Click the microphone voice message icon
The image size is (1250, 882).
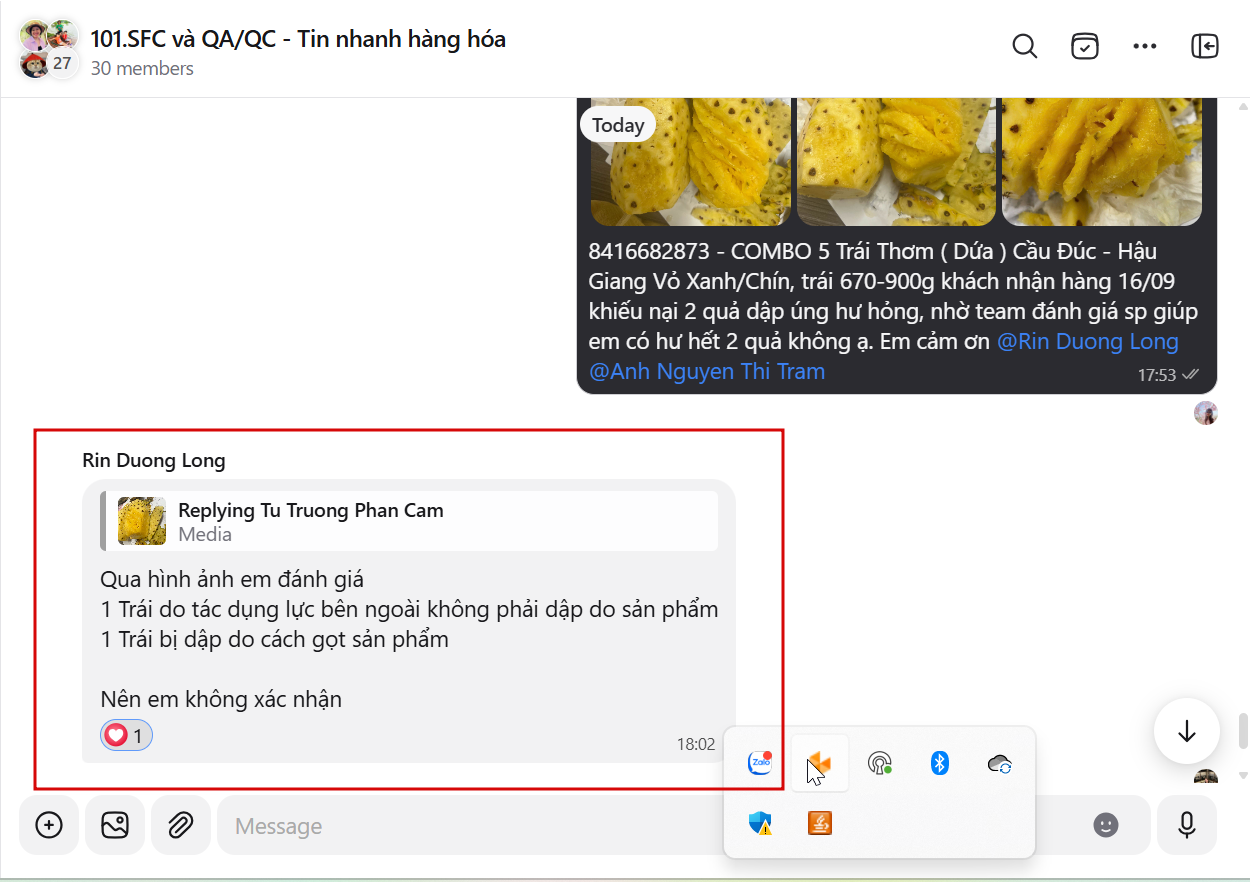tap(1187, 825)
